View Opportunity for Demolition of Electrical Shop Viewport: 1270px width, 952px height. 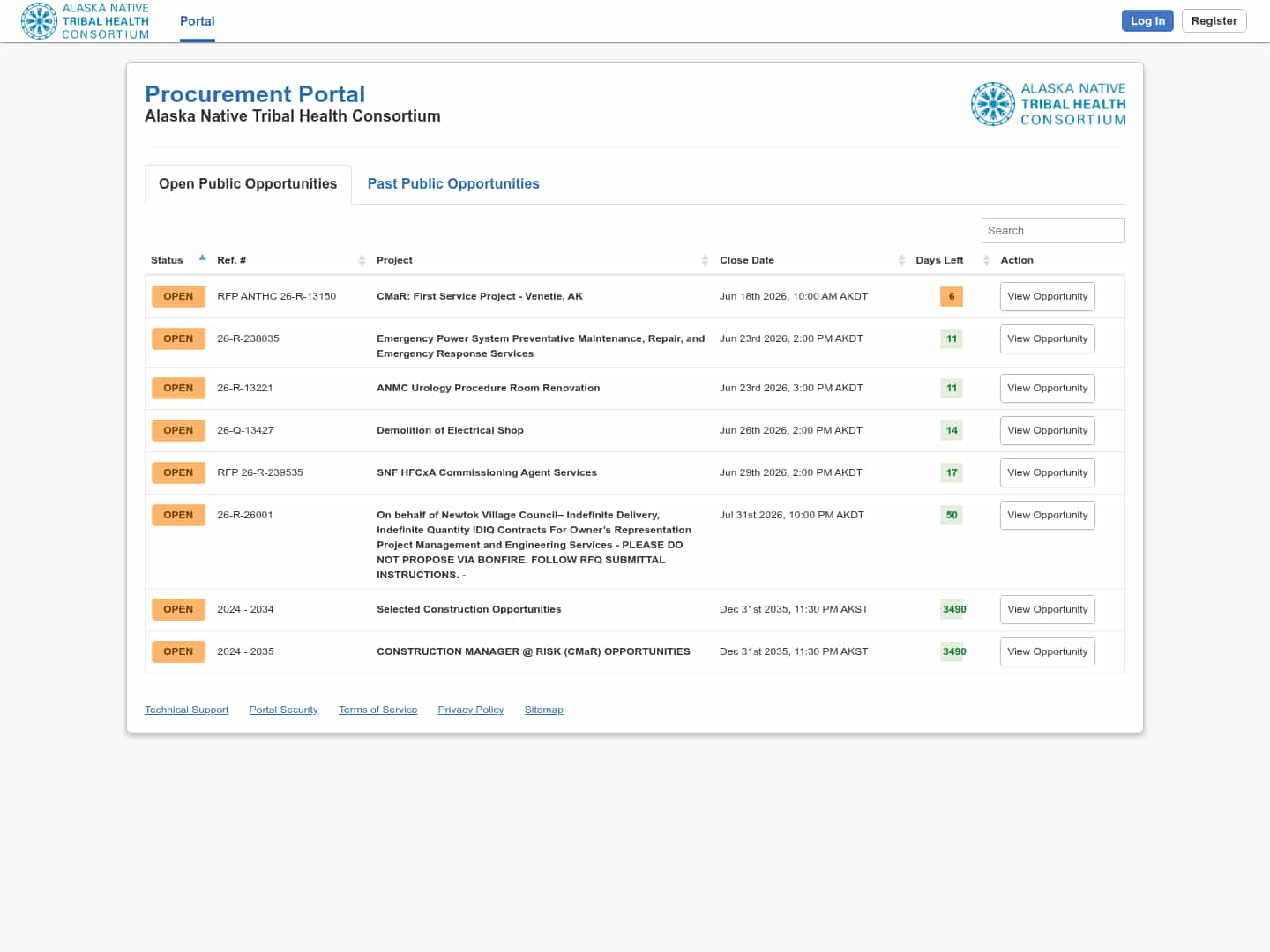1048,430
